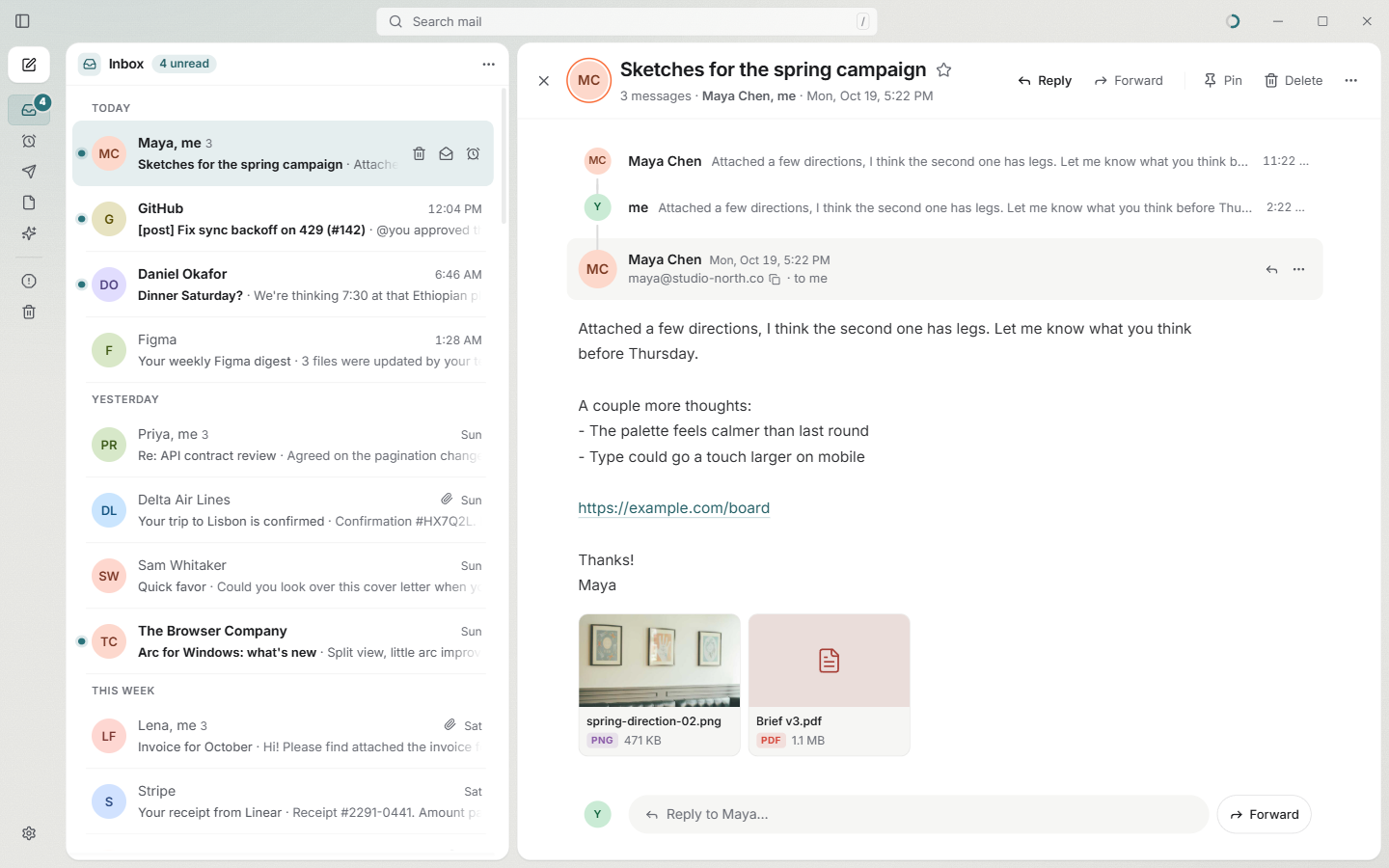Snooze the Maya thread in list

click(474, 153)
